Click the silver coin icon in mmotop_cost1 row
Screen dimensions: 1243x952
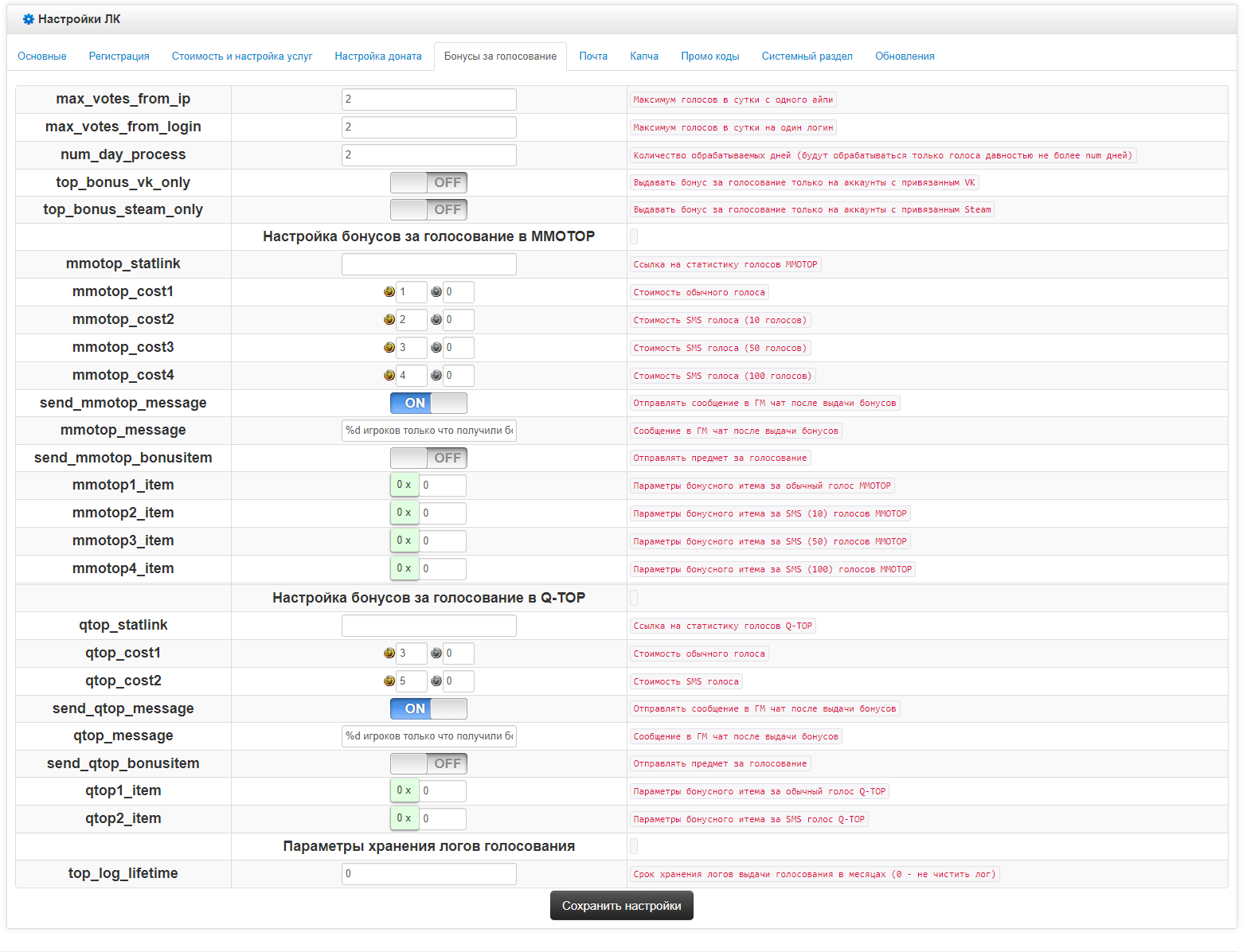(x=436, y=292)
